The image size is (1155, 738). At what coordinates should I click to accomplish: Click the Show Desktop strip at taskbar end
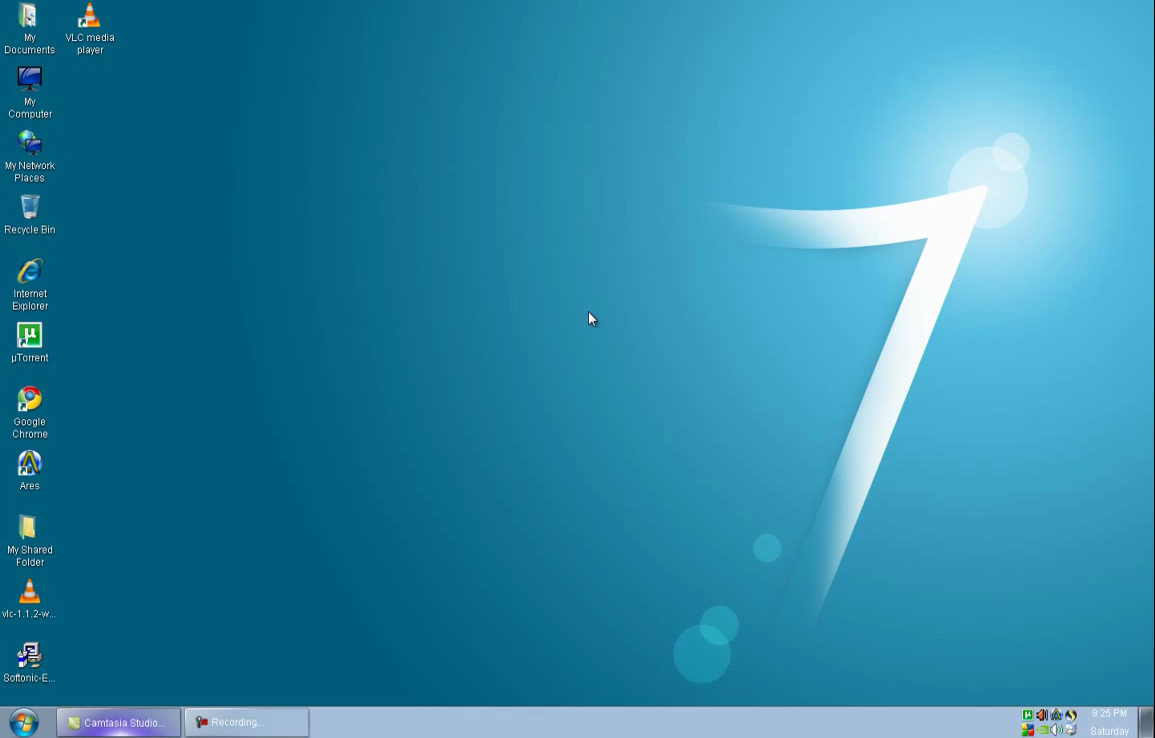(x=1145, y=723)
